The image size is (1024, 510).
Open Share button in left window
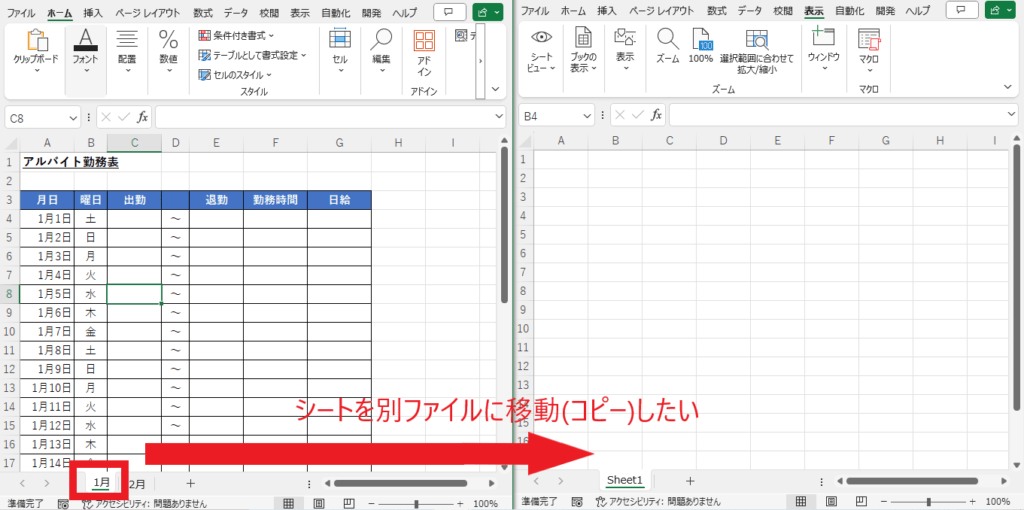pyautogui.click(x=488, y=12)
